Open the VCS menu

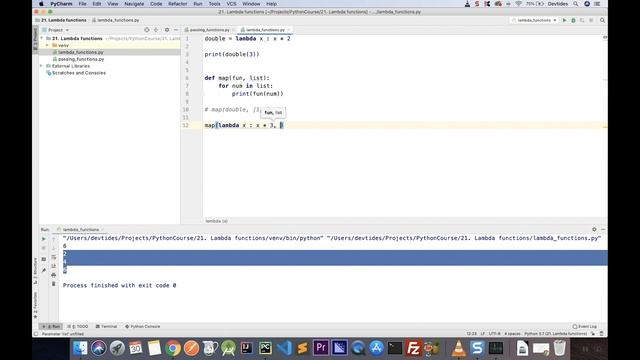[x=231, y=4]
